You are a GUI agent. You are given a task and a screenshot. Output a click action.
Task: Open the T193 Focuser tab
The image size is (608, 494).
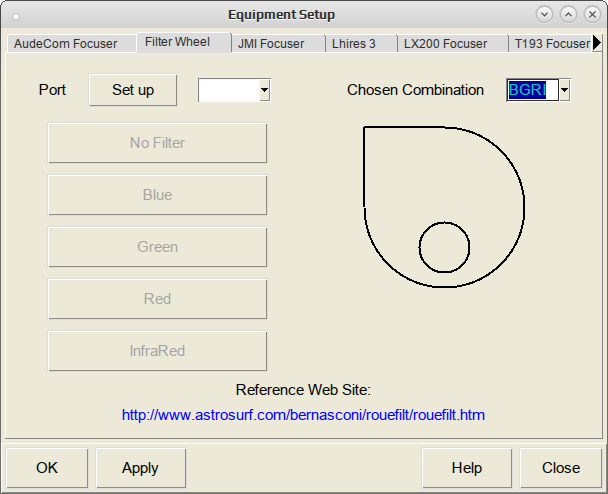tap(551, 43)
